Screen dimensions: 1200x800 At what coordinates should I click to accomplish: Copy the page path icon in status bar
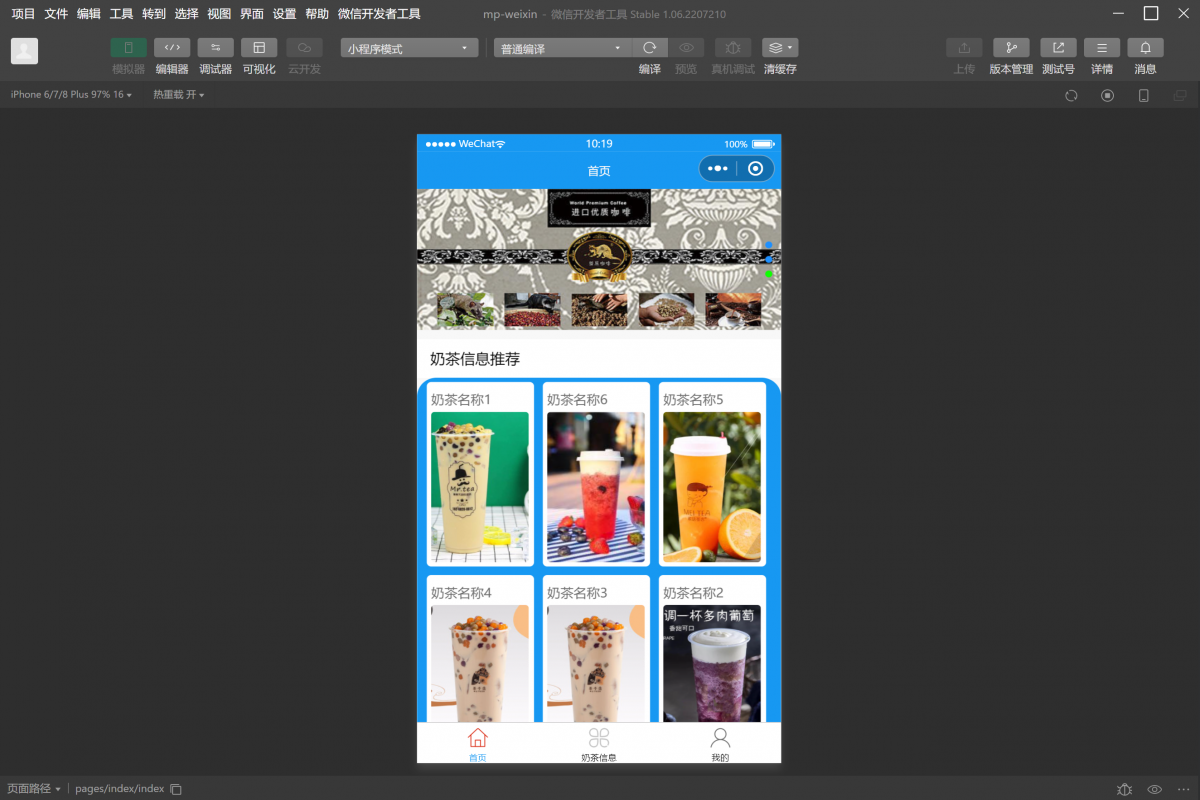(x=176, y=789)
